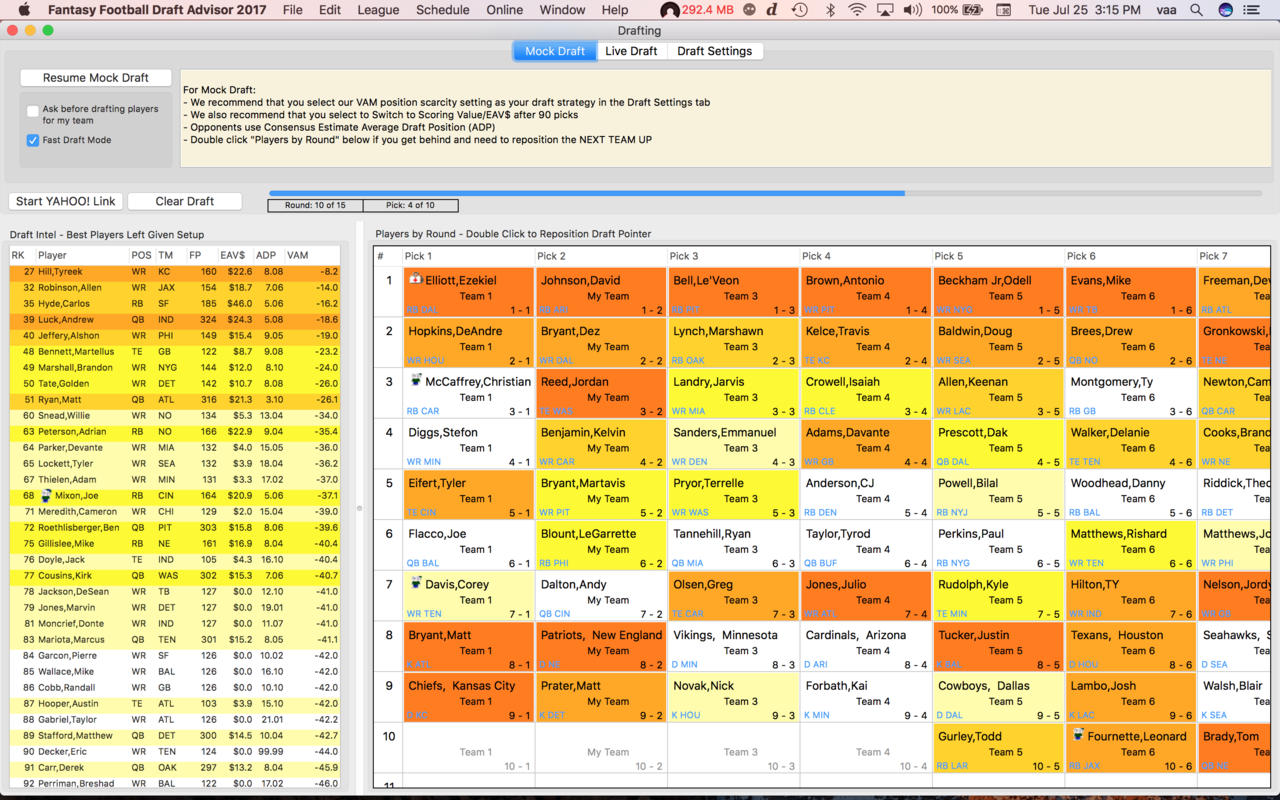
Task: Click the rookie icon next to Davis, Corey
Action: [x=416, y=583]
